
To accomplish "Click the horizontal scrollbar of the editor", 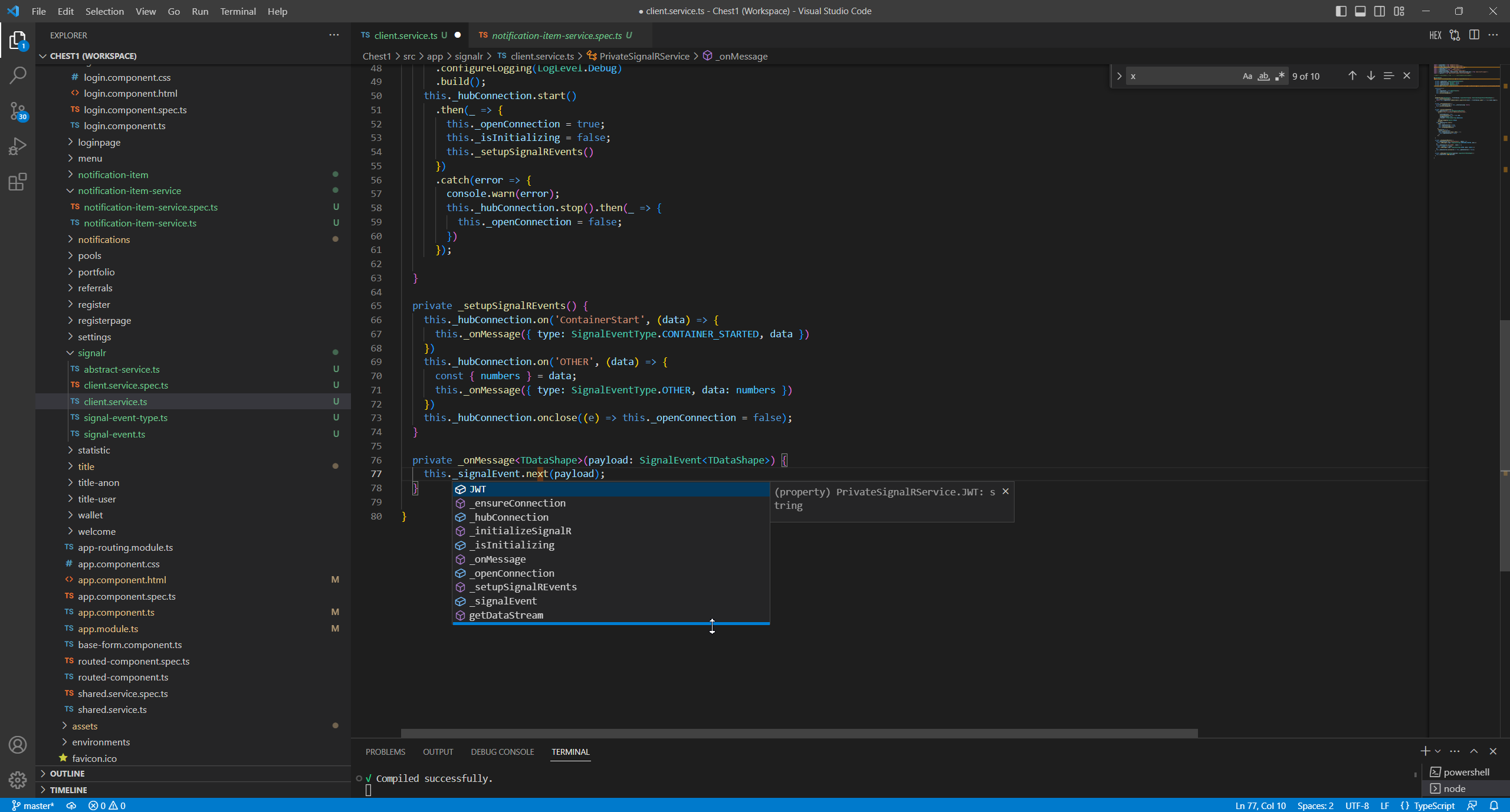I will (799, 734).
